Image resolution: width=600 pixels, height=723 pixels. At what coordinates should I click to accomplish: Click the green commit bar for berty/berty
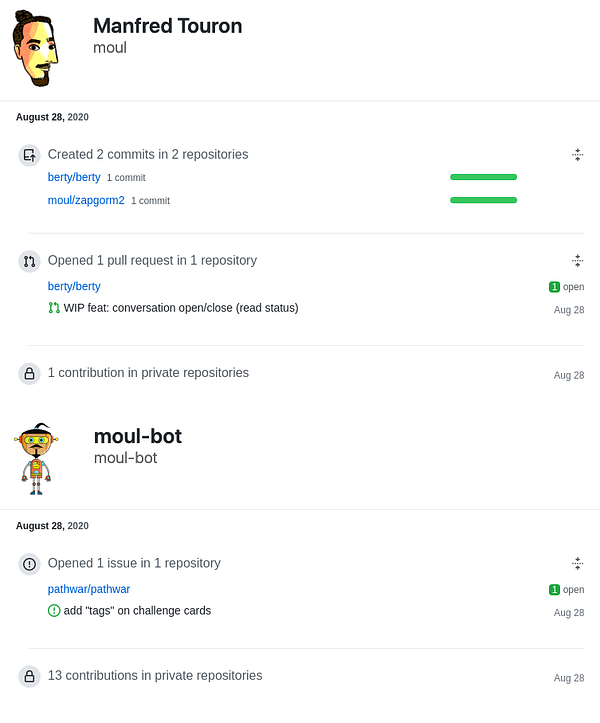483,177
